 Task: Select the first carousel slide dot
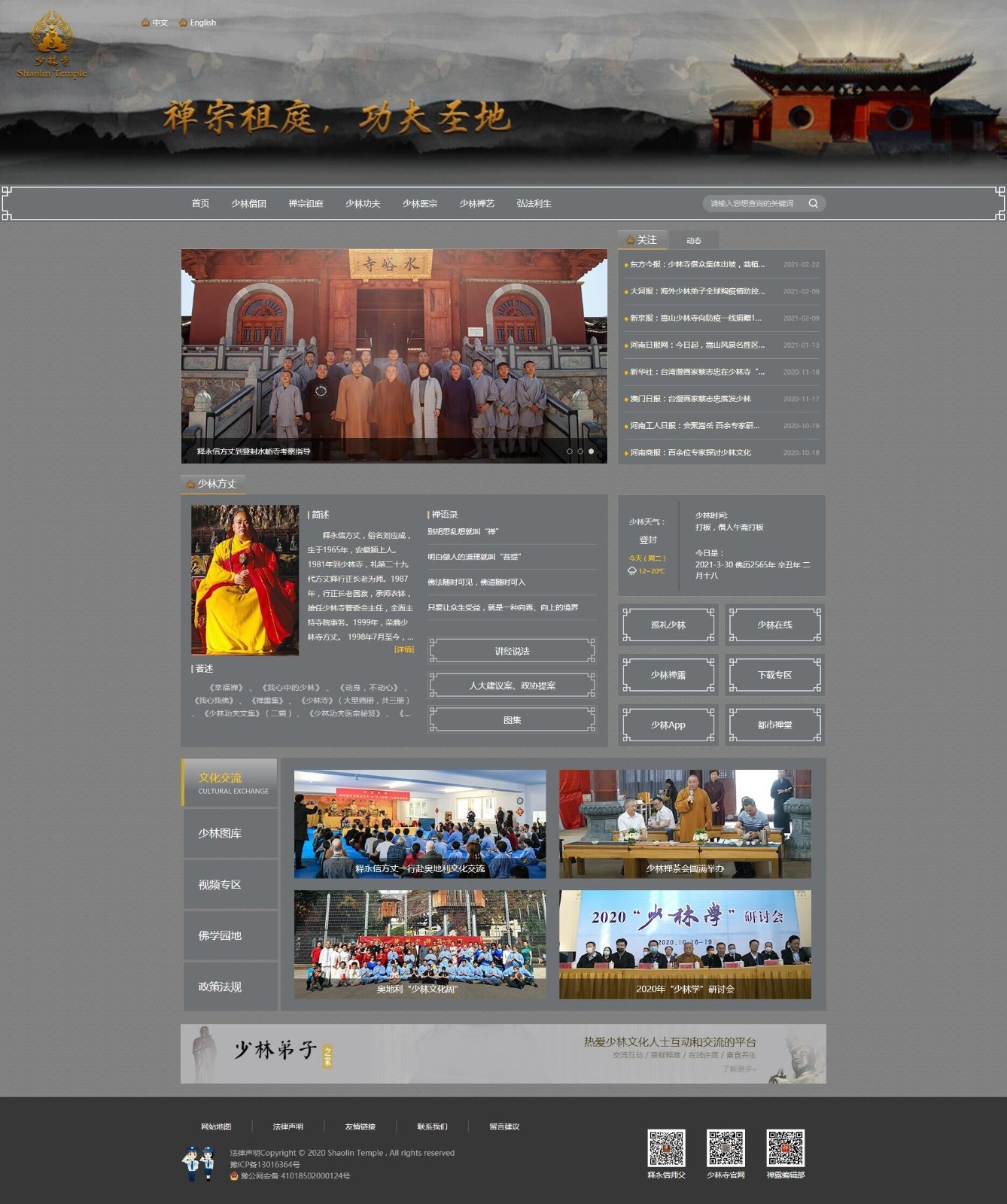coord(570,451)
